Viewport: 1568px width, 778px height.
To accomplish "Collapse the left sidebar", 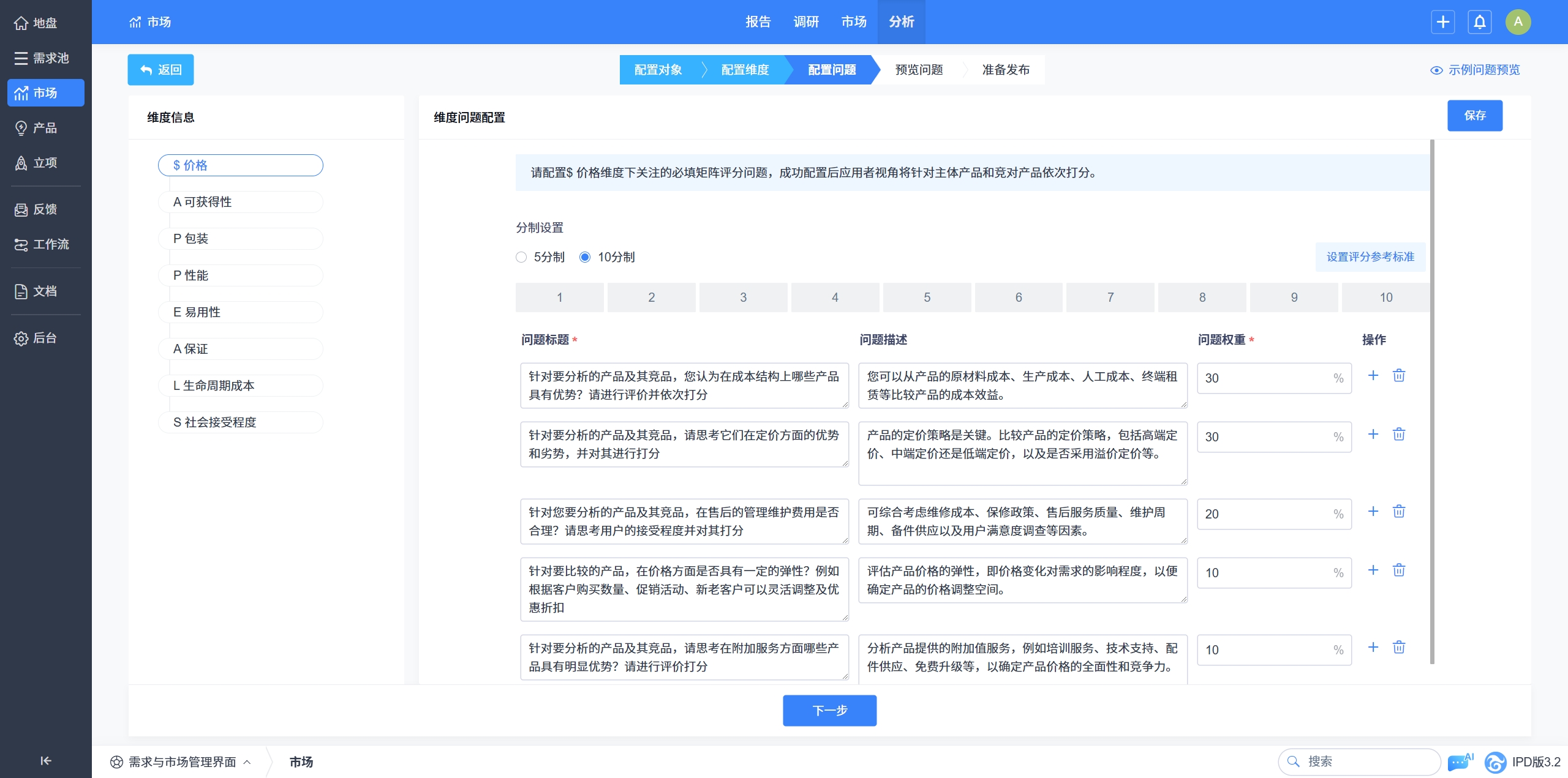I will (x=45, y=760).
